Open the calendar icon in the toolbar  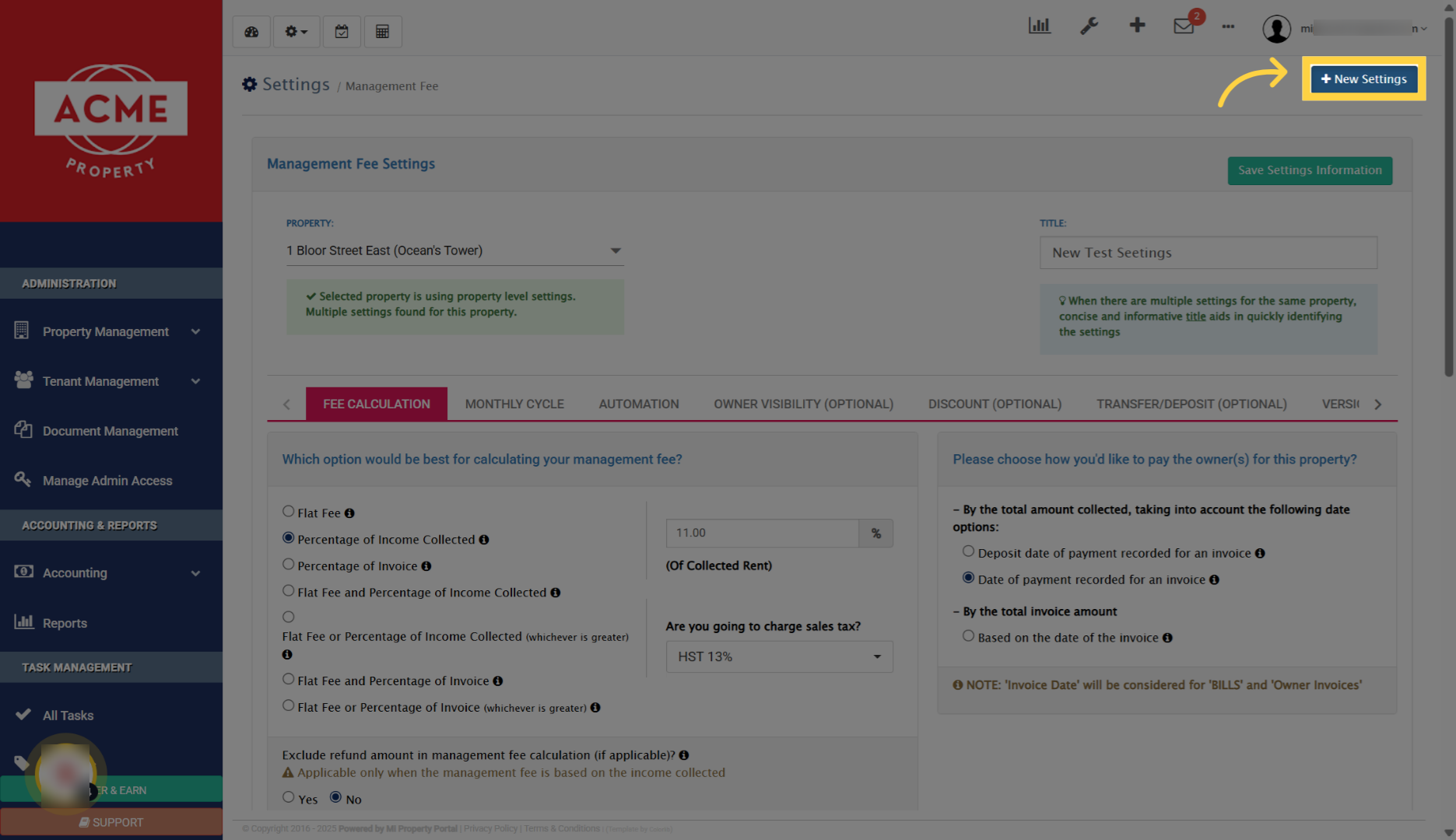[341, 31]
